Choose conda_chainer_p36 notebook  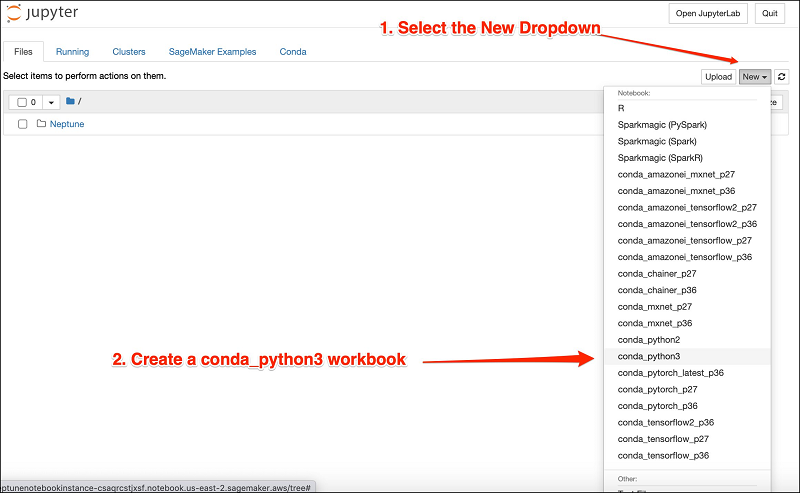click(x=687, y=290)
